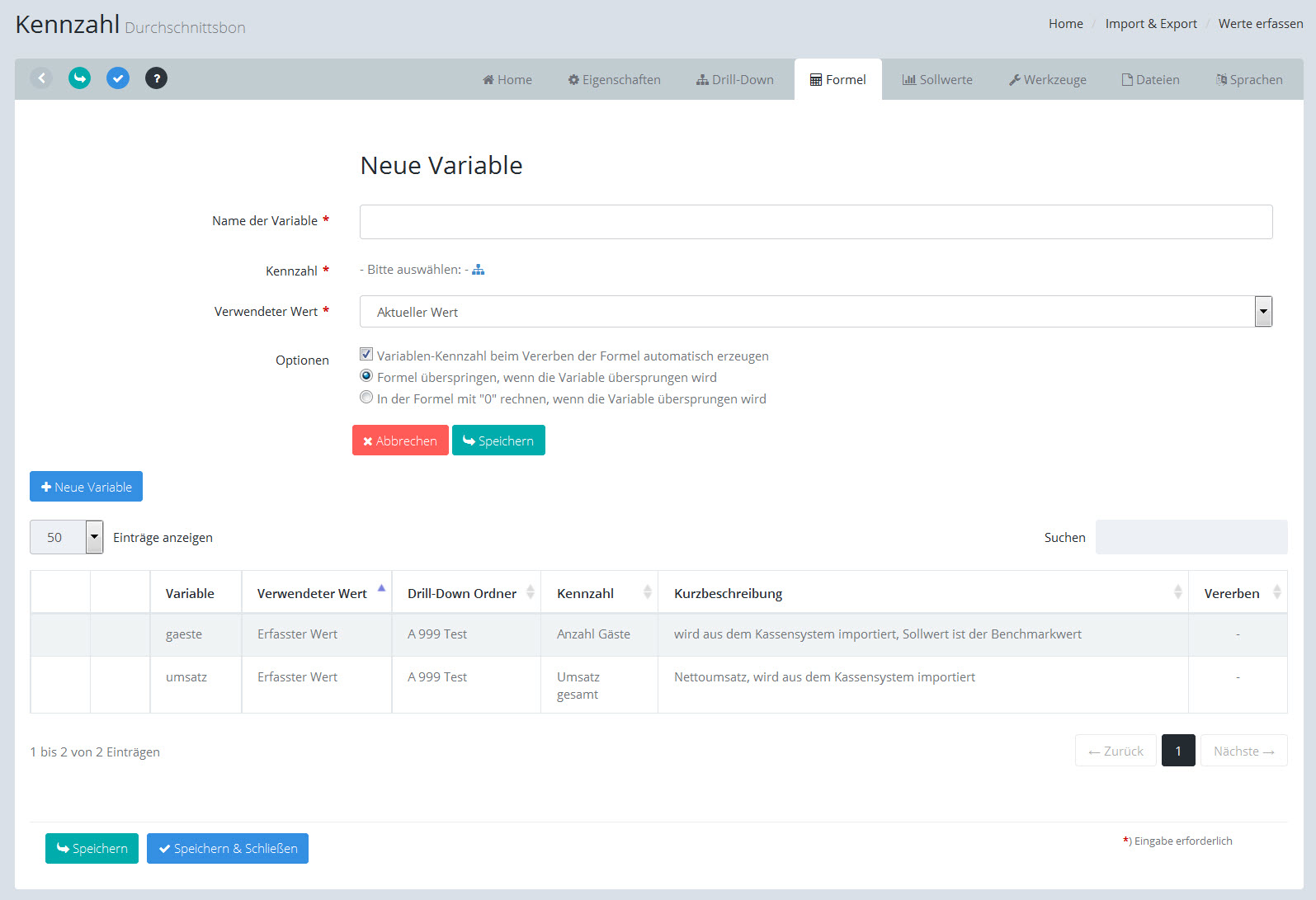1316x900 pixels.
Task: Click Speichern & Schließen button
Action: pyautogui.click(x=228, y=849)
